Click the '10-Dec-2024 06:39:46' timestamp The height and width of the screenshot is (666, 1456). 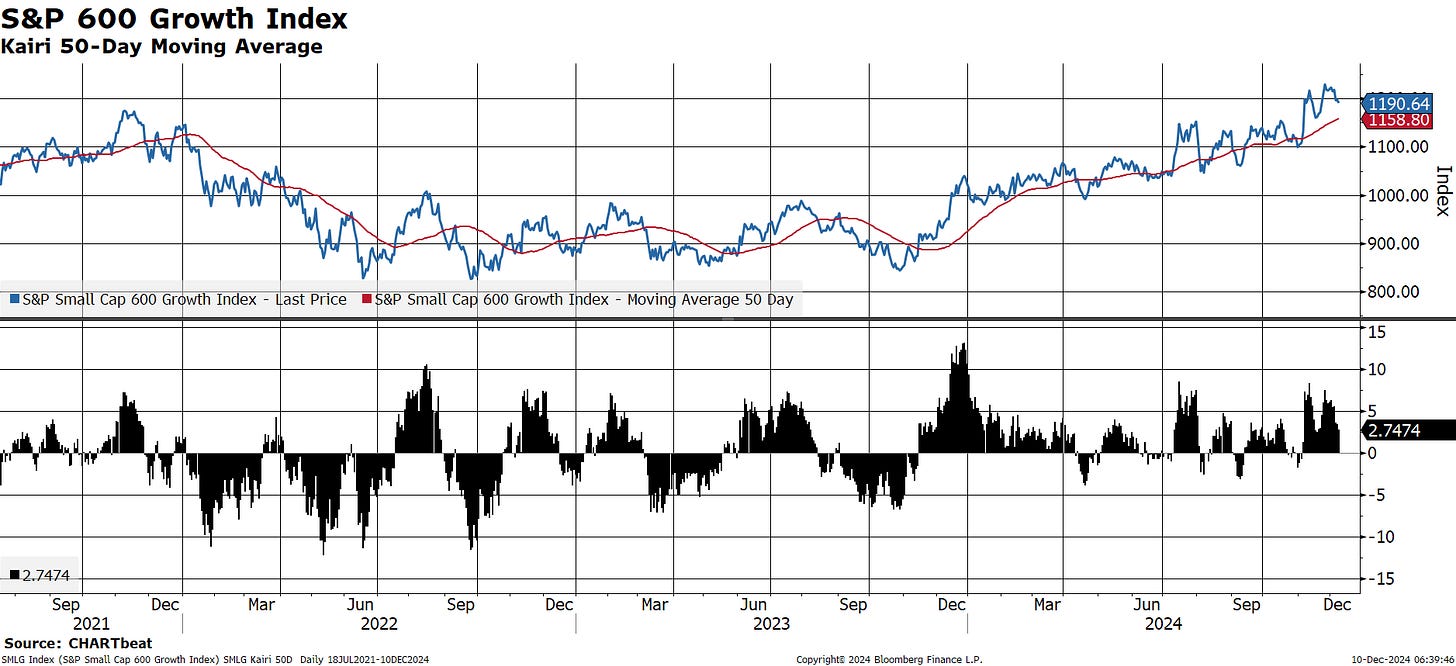tap(1401, 659)
